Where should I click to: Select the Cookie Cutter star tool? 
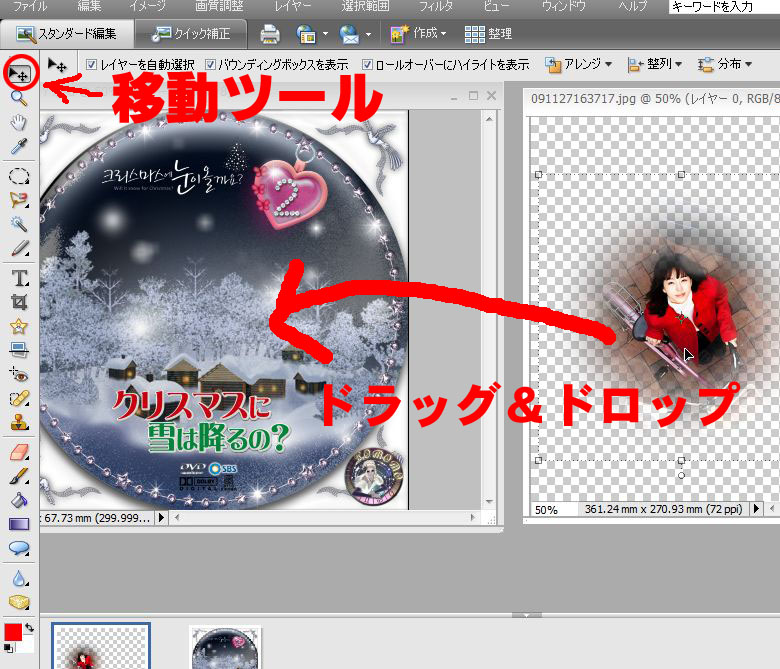coord(19,326)
